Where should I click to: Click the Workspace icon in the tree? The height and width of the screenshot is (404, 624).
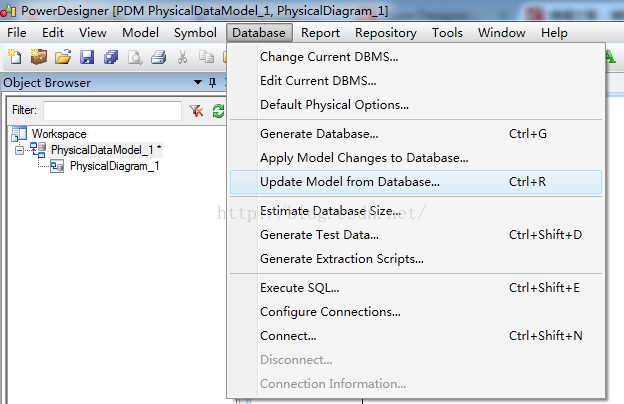pos(19,134)
